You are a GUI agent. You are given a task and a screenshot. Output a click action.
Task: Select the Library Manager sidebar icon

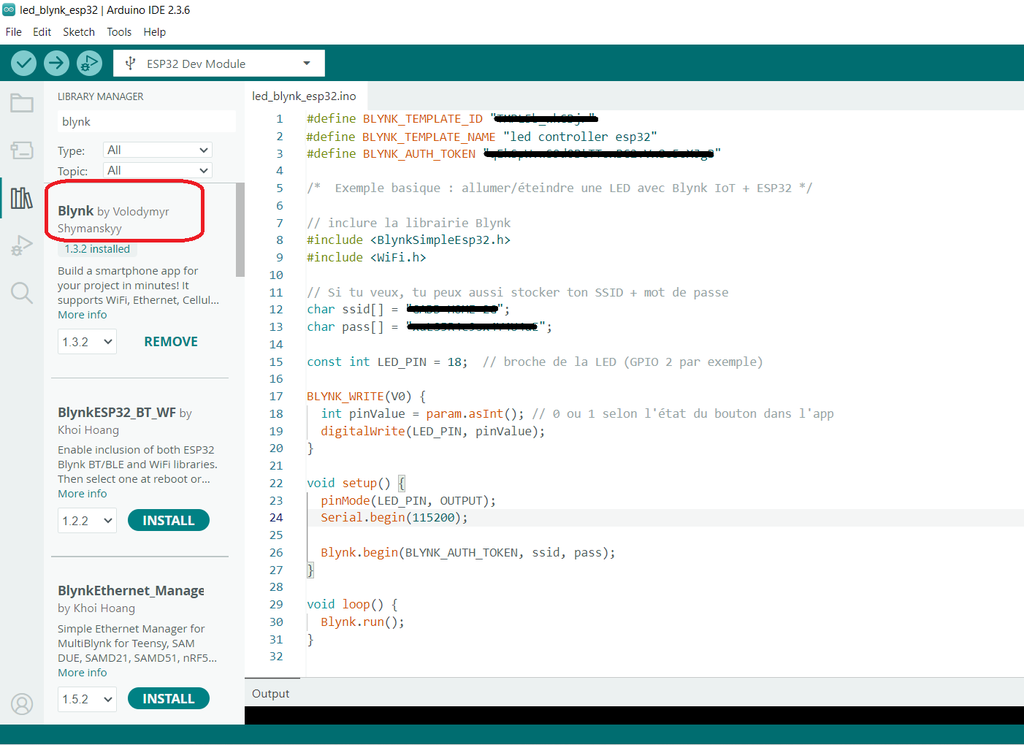click(x=21, y=197)
